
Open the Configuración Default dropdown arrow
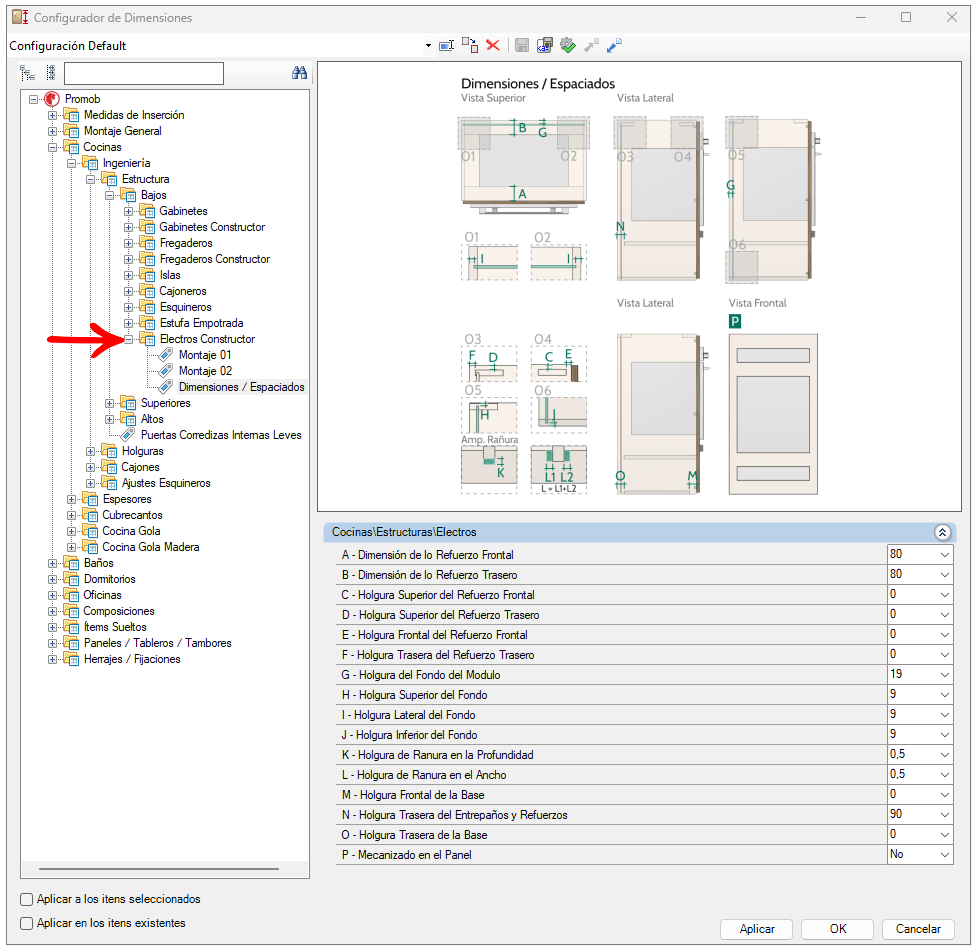428,46
